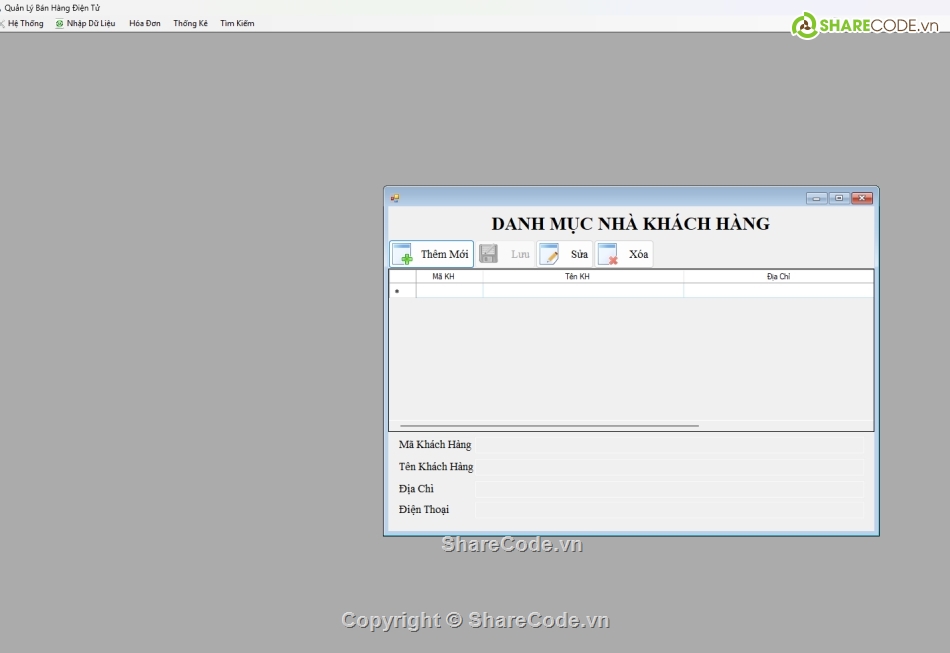950x653 pixels.
Task: Click the empty cell under Tên KH
Action: click(x=583, y=291)
